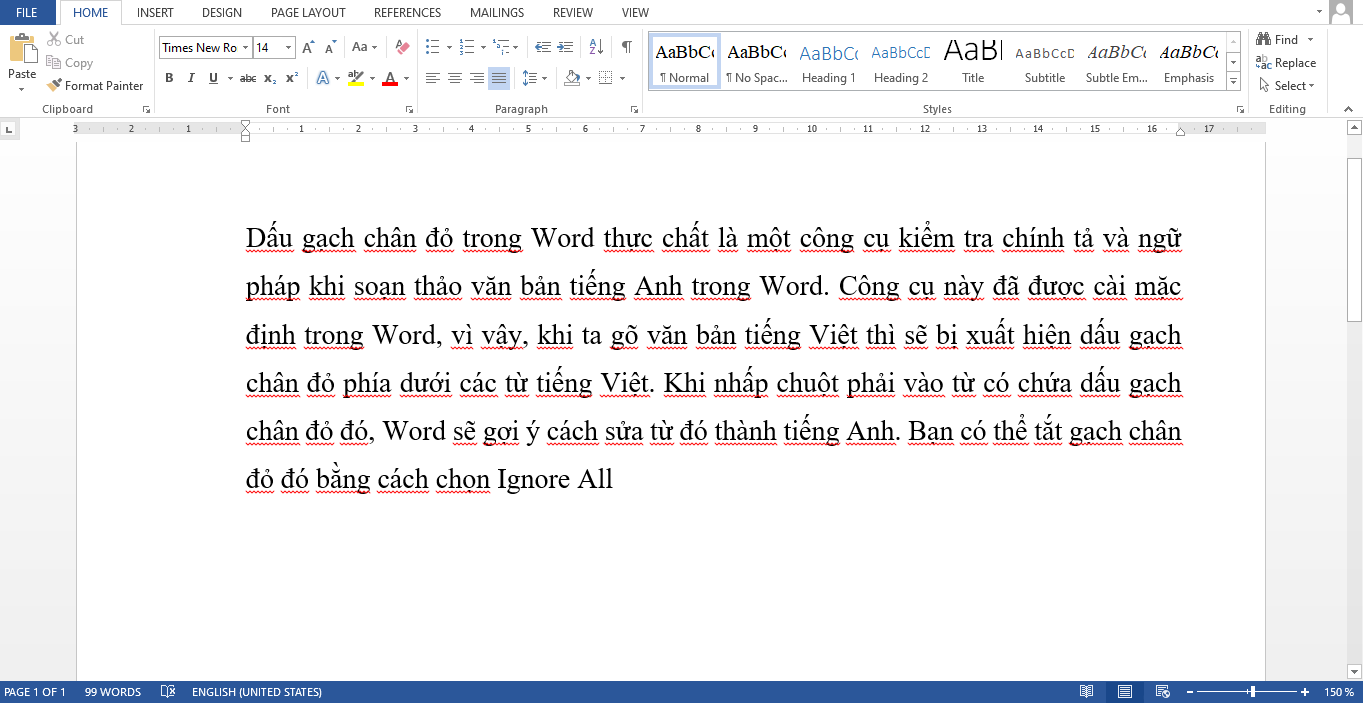This screenshot has width=1363, height=703.
Task: Sort the selected text alphabetically
Action: (594, 46)
